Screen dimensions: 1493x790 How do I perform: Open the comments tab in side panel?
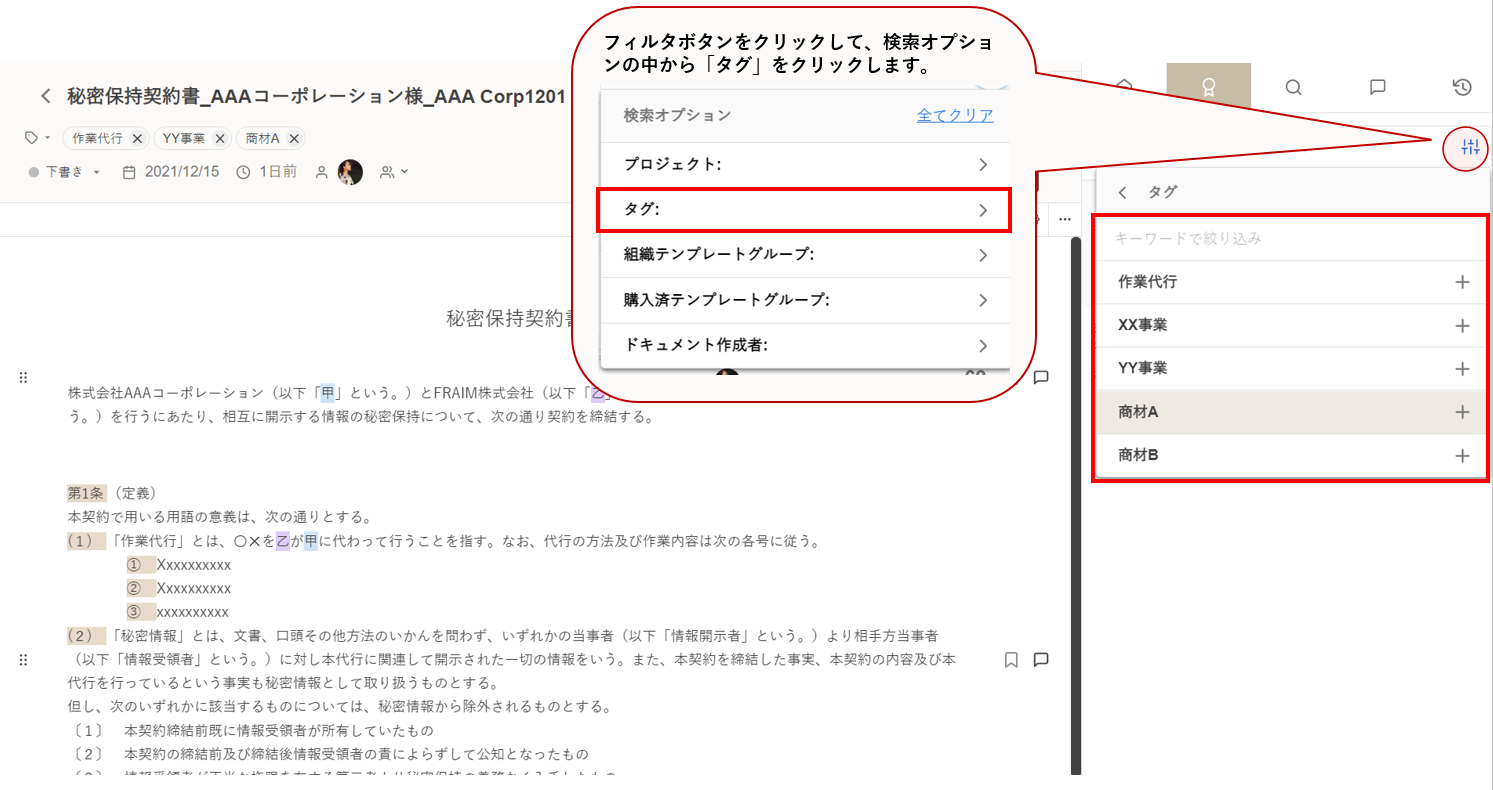coord(1377,87)
